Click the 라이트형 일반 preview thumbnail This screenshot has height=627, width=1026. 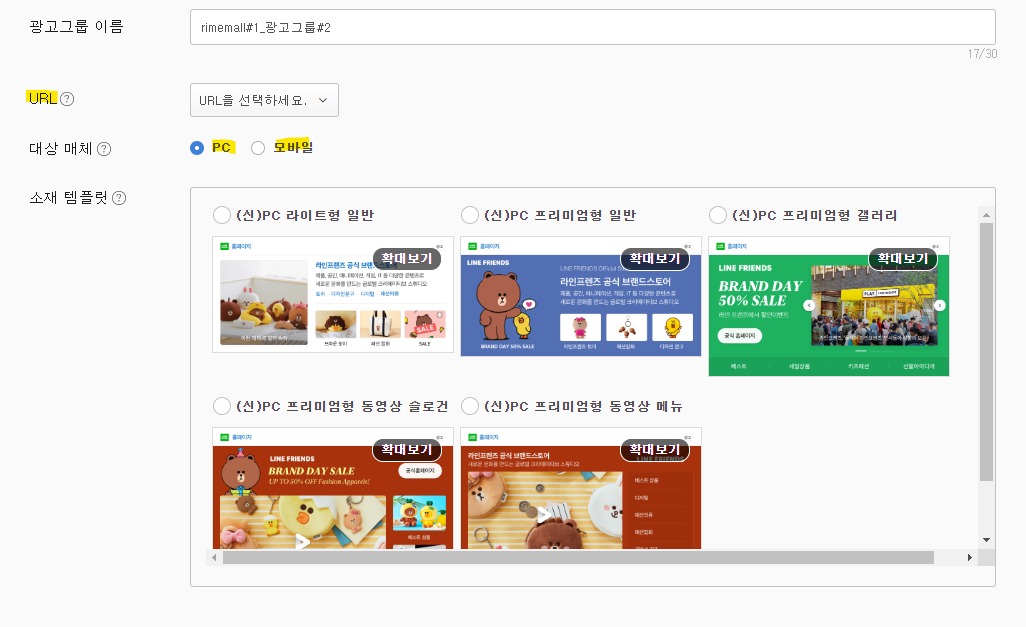pyautogui.click(x=333, y=295)
